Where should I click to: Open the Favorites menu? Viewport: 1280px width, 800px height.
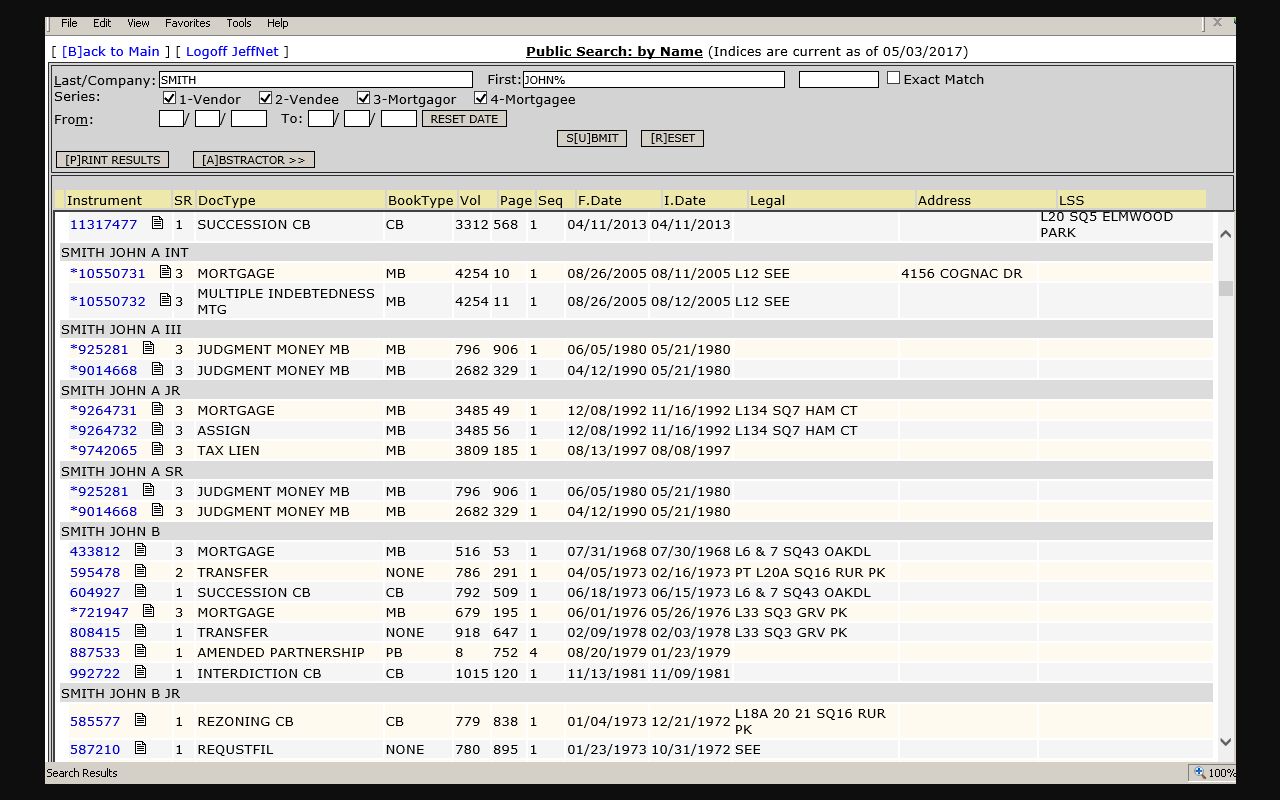click(x=188, y=23)
